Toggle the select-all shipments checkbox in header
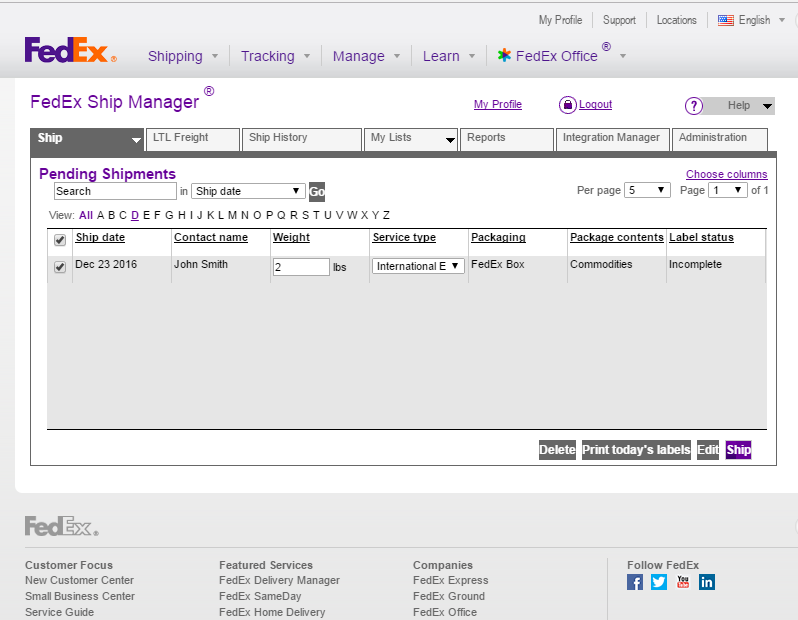This screenshot has height=620, width=798. pos(60,240)
